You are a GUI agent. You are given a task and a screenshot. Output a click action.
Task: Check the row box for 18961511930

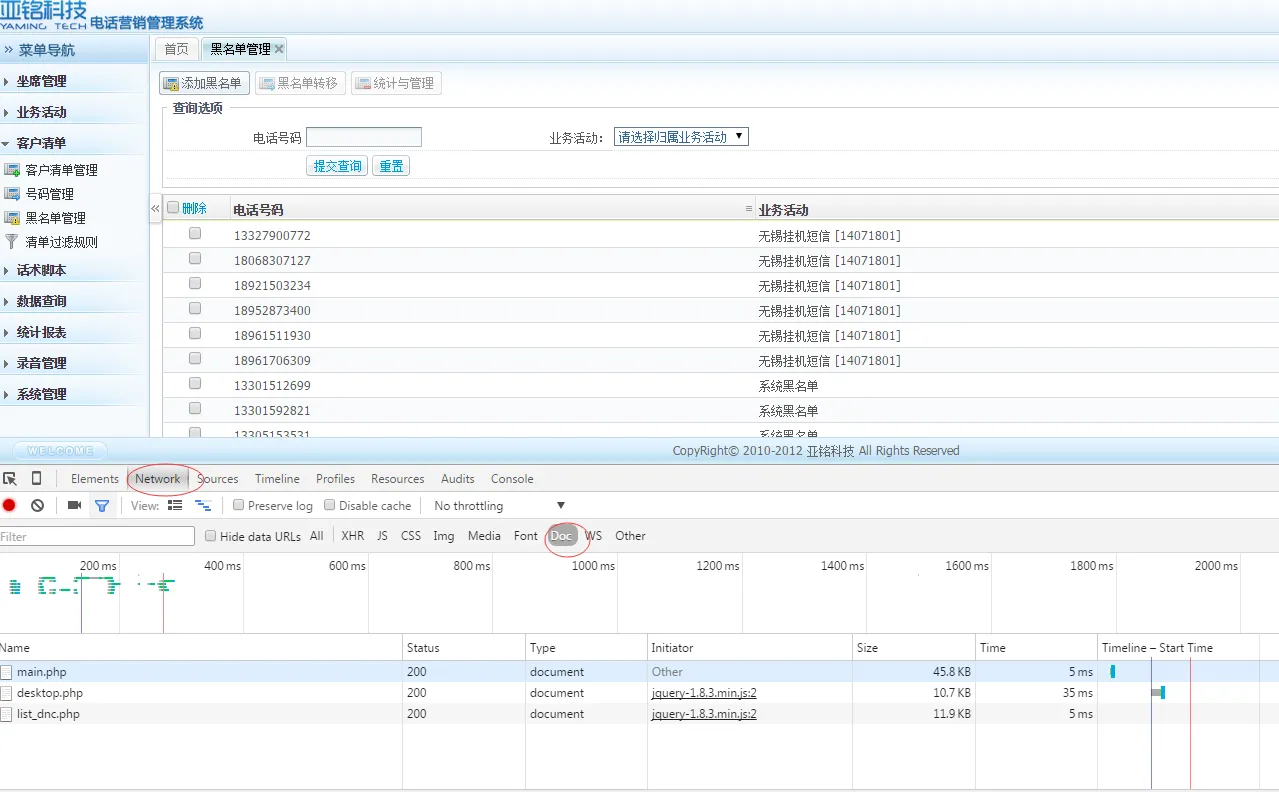pyautogui.click(x=195, y=333)
